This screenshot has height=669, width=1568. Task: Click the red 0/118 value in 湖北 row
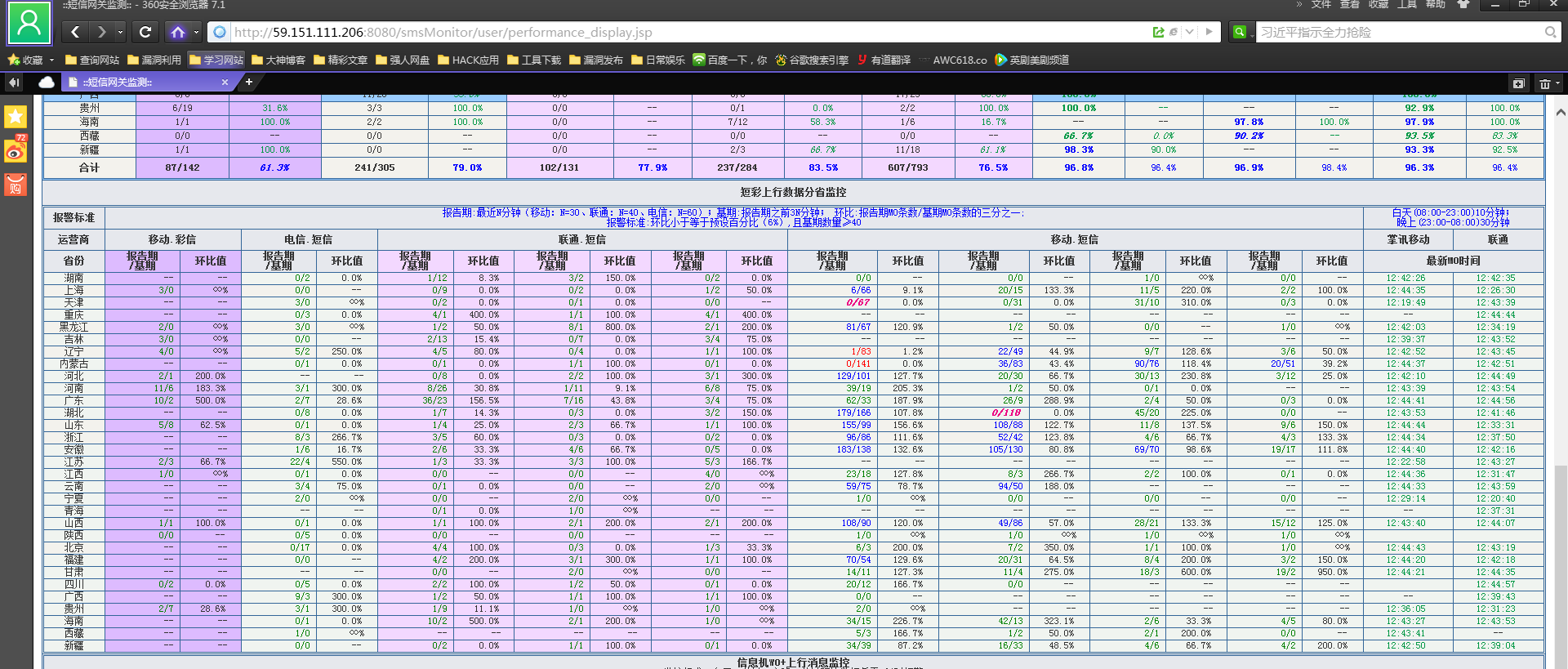click(1006, 413)
